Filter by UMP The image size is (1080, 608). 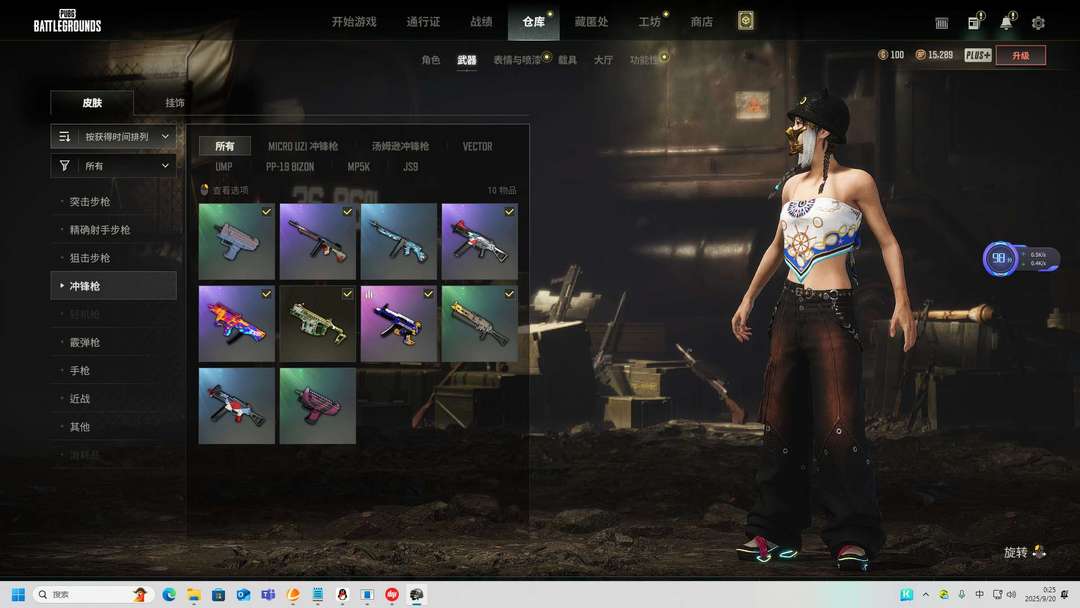(x=224, y=167)
